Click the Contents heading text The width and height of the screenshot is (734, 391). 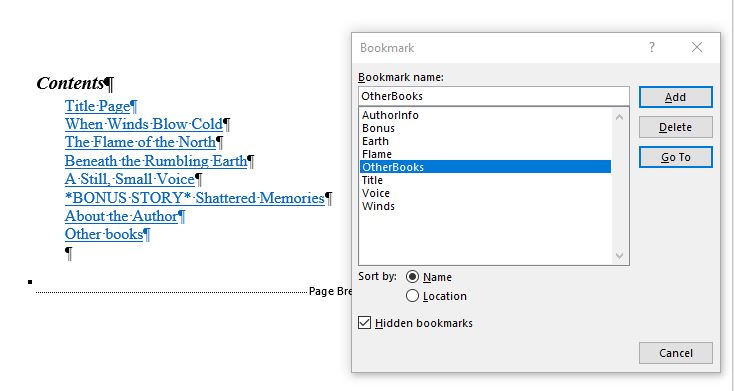click(x=70, y=83)
